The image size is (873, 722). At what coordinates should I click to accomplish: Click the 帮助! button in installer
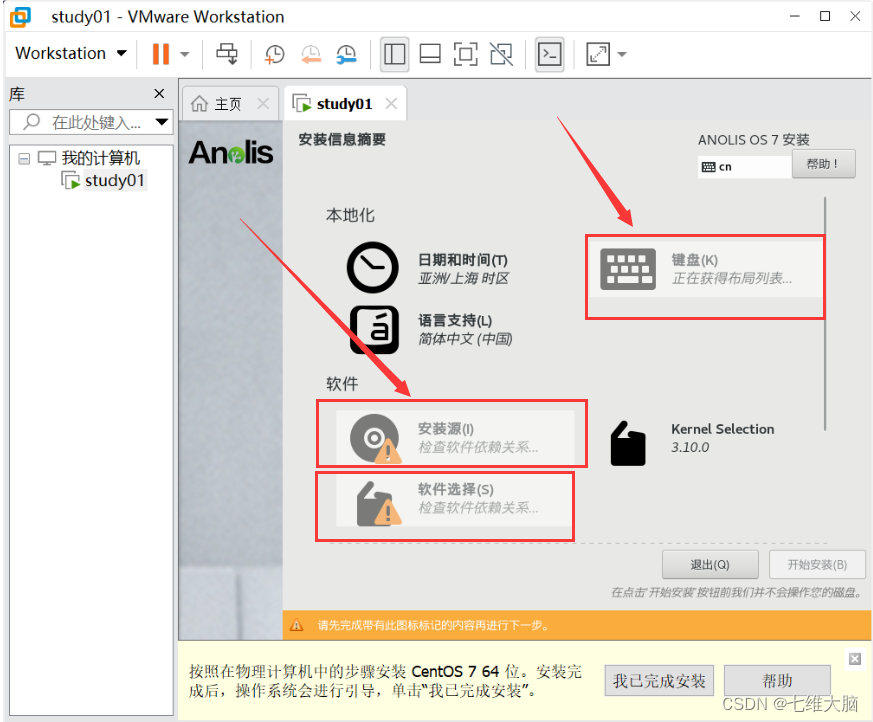tap(823, 164)
